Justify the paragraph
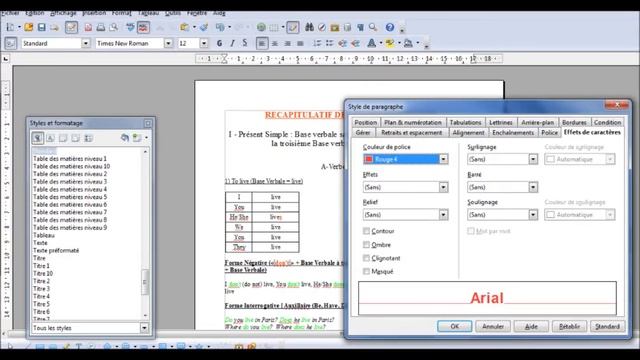This screenshot has width=640, height=360. tap(300, 43)
